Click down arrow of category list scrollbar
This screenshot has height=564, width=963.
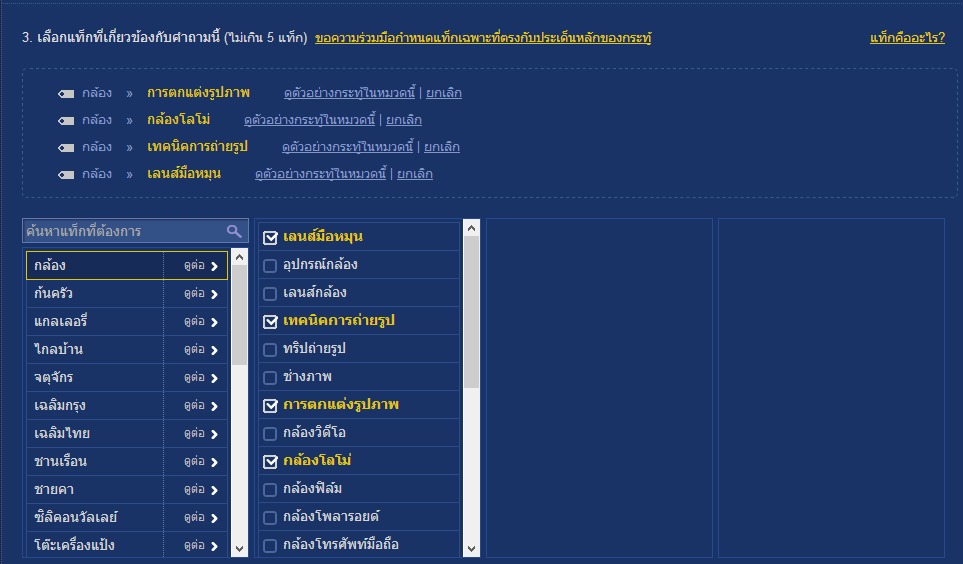tap(240, 549)
